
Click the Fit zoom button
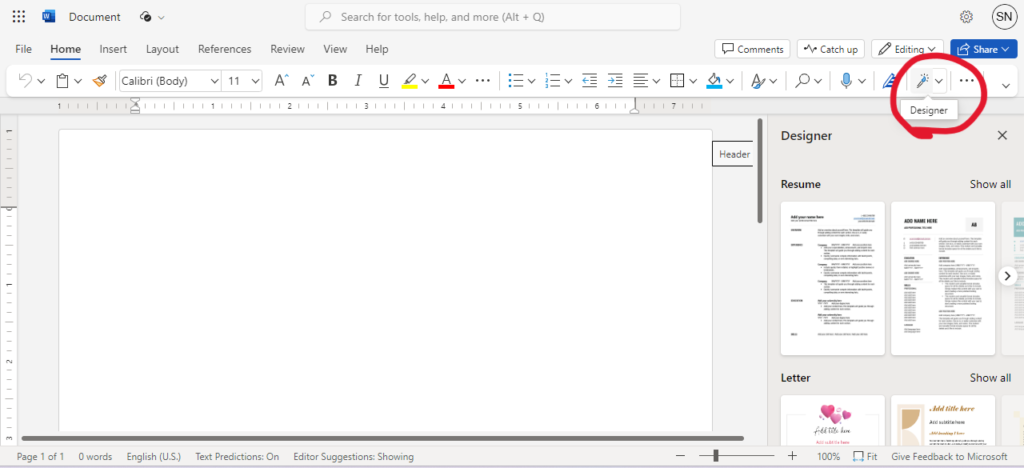click(x=865, y=456)
